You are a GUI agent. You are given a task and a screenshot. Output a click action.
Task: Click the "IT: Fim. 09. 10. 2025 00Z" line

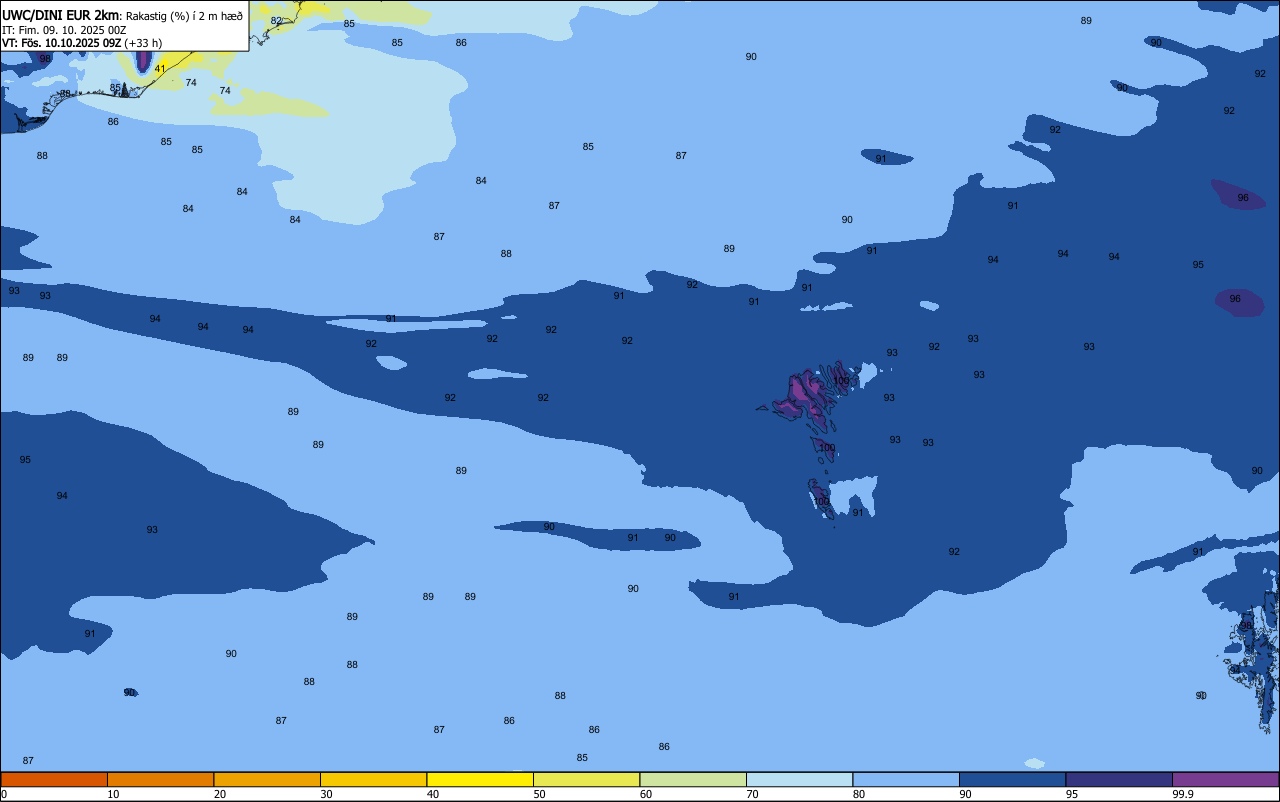(x=64, y=30)
